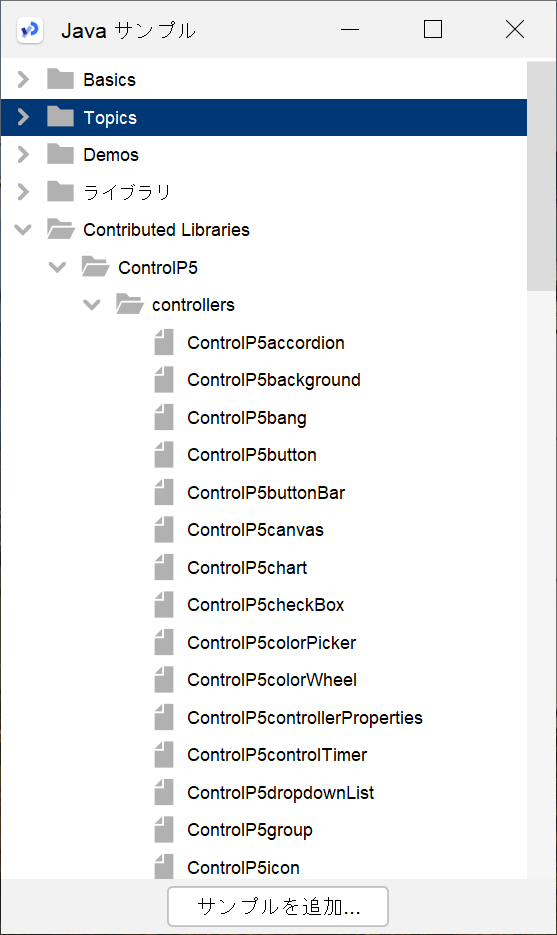Click the file icon beside ControlP5group
The image size is (557, 935).
coord(164,829)
